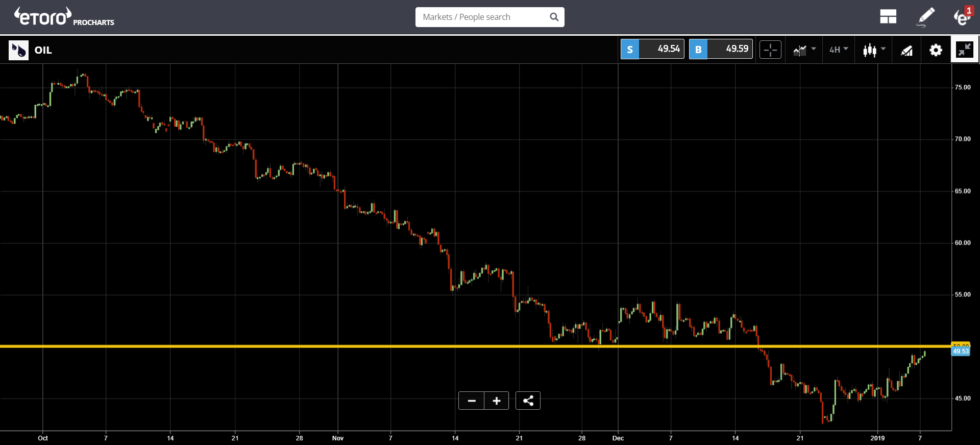Viewport: 980px width, 445px height.
Task: Open the chart layout grid icon
Action: 887,17
